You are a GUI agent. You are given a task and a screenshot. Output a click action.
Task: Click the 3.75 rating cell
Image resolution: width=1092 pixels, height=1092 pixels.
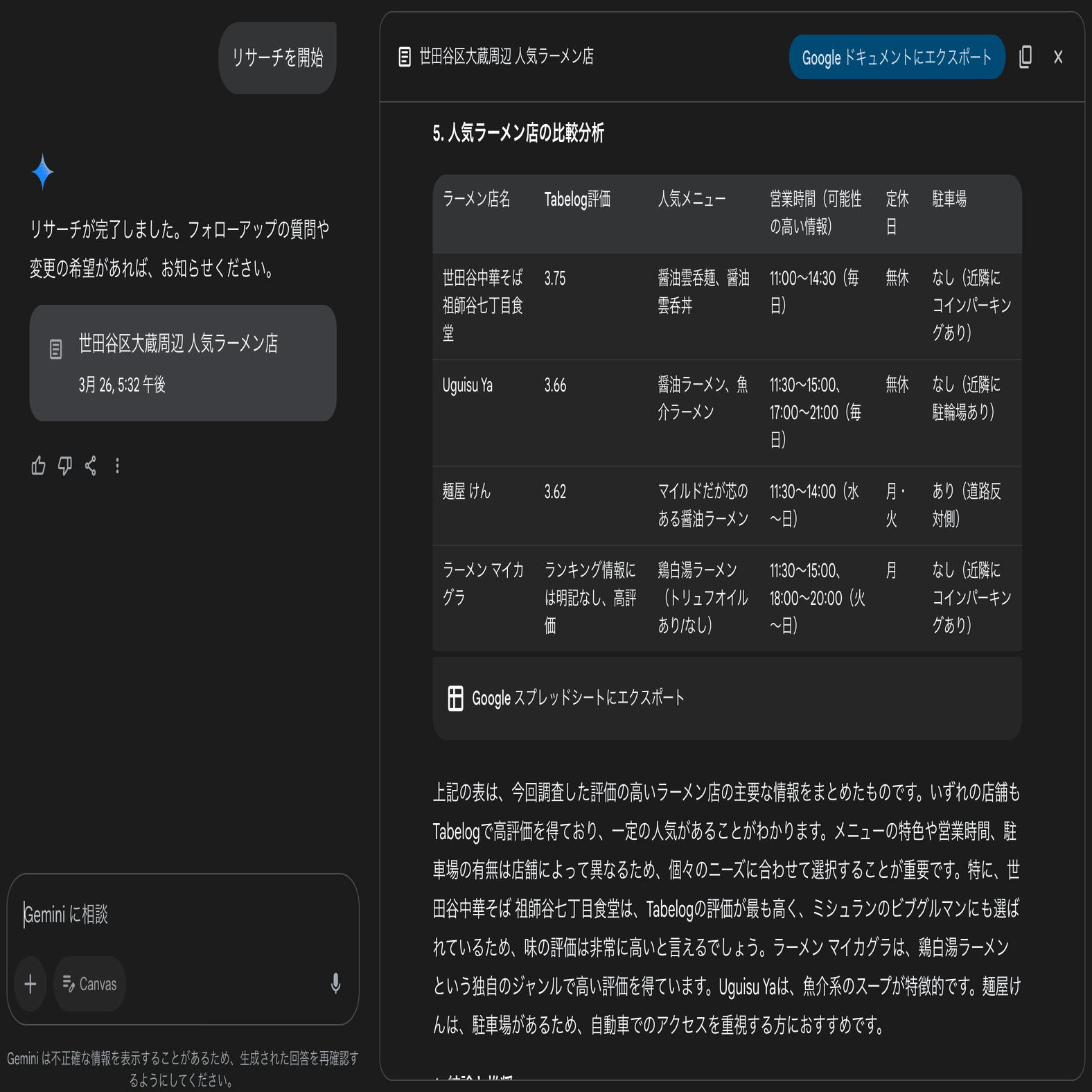(555, 279)
